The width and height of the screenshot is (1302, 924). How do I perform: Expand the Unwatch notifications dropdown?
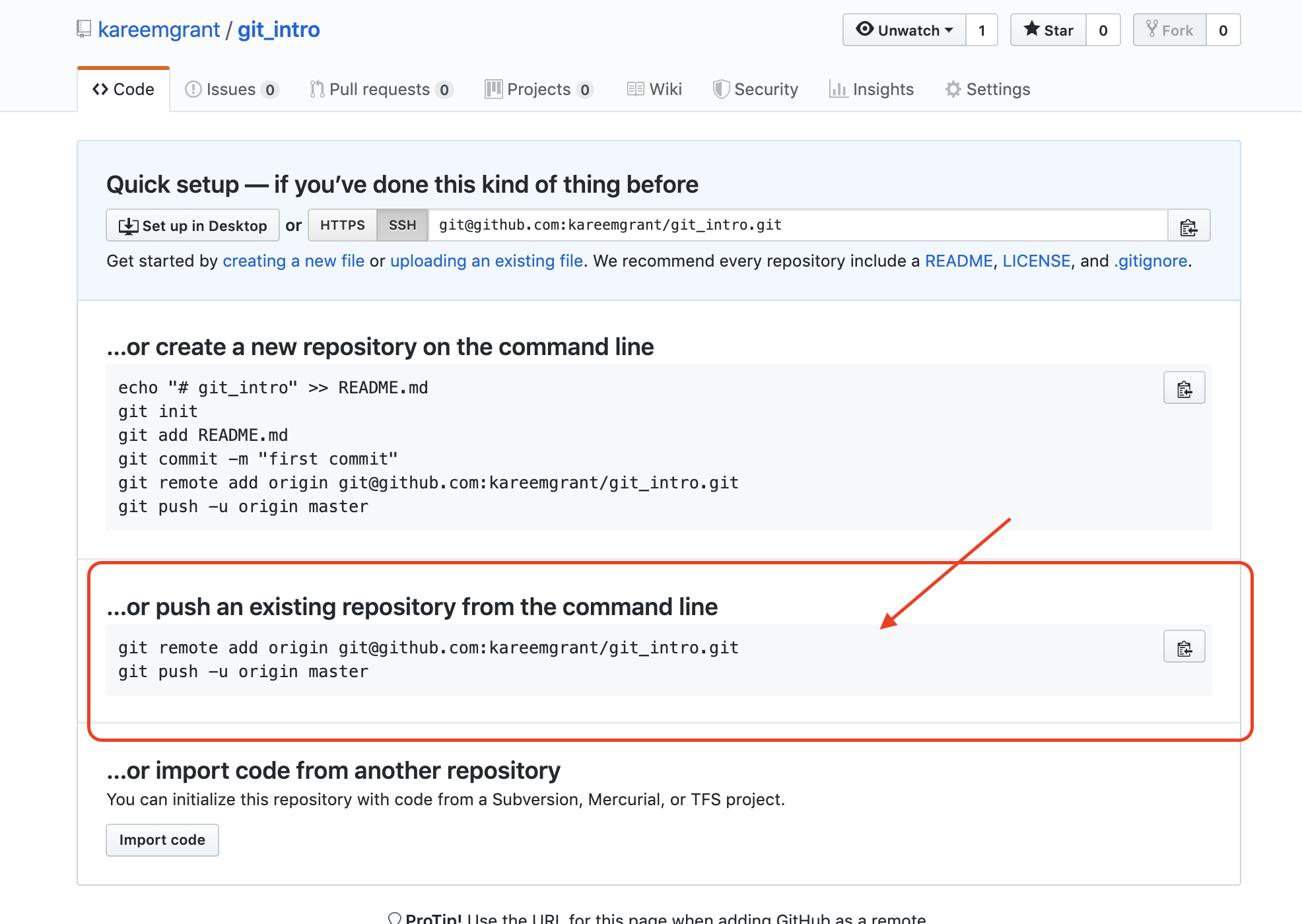coord(905,30)
